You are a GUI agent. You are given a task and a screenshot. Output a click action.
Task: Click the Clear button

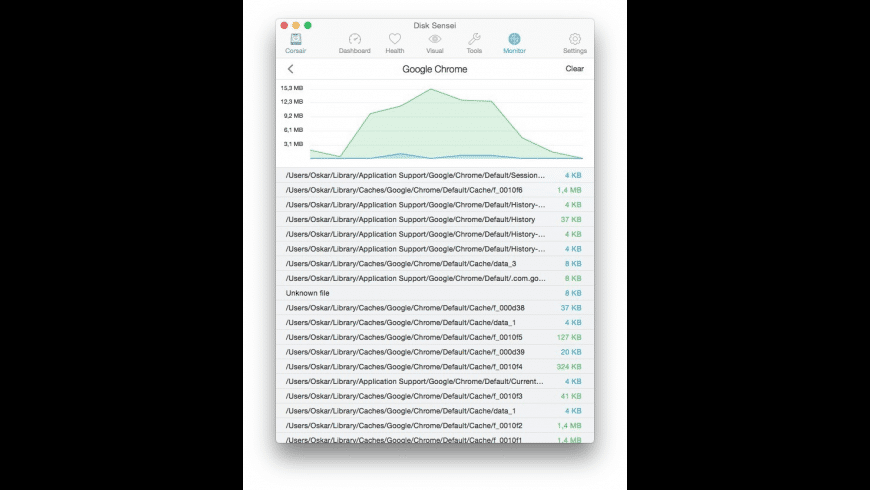pos(574,69)
